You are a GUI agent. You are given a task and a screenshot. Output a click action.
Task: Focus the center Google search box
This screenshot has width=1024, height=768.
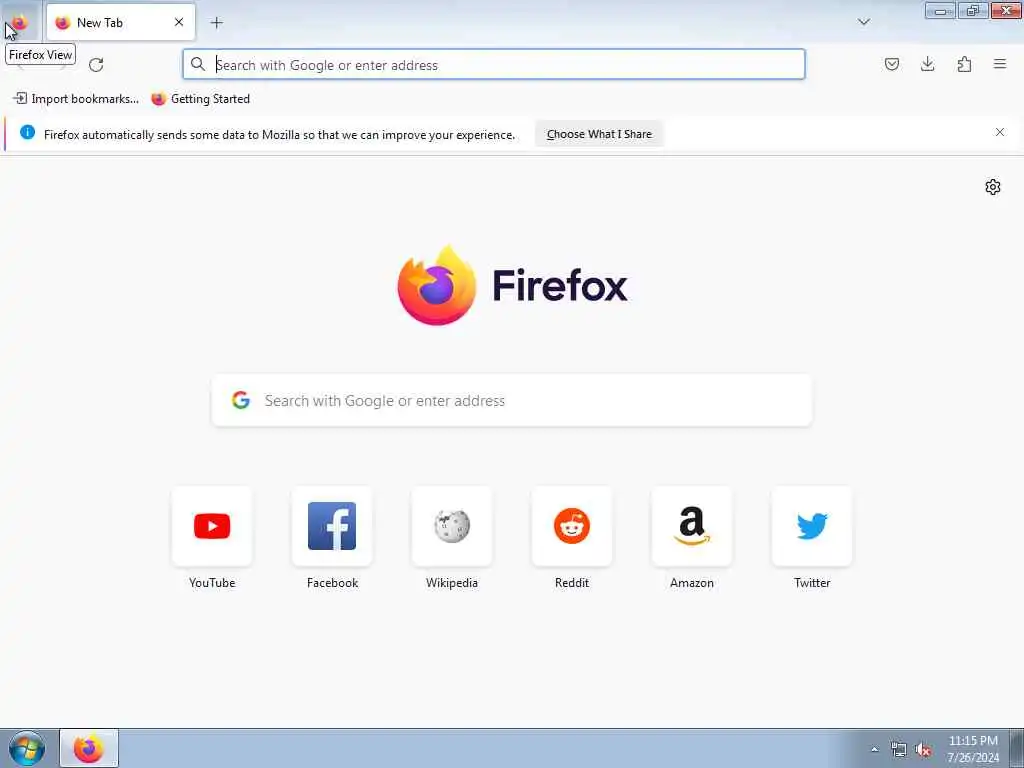click(x=512, y=400)
